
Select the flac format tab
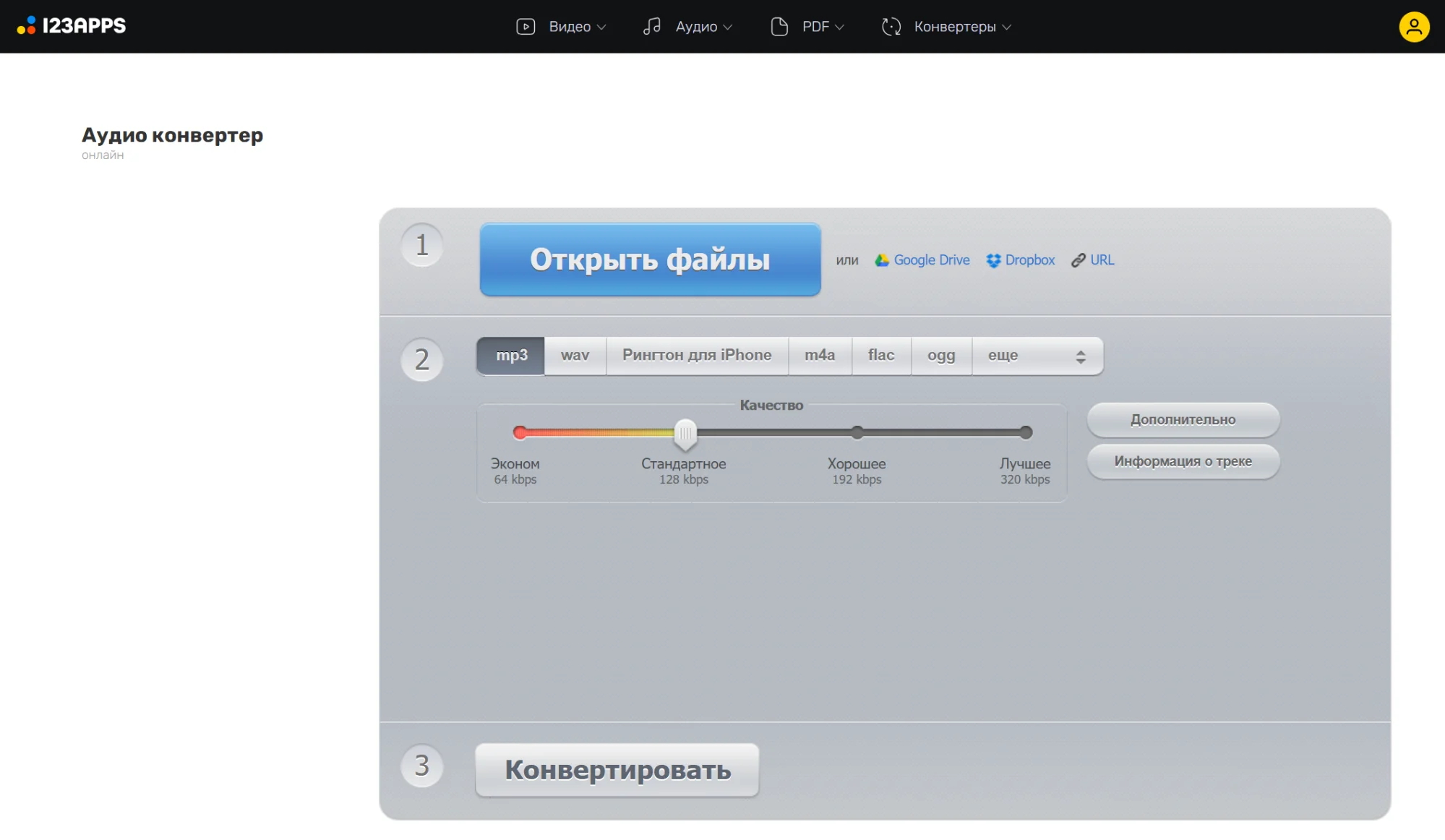(x=881, y=356)
